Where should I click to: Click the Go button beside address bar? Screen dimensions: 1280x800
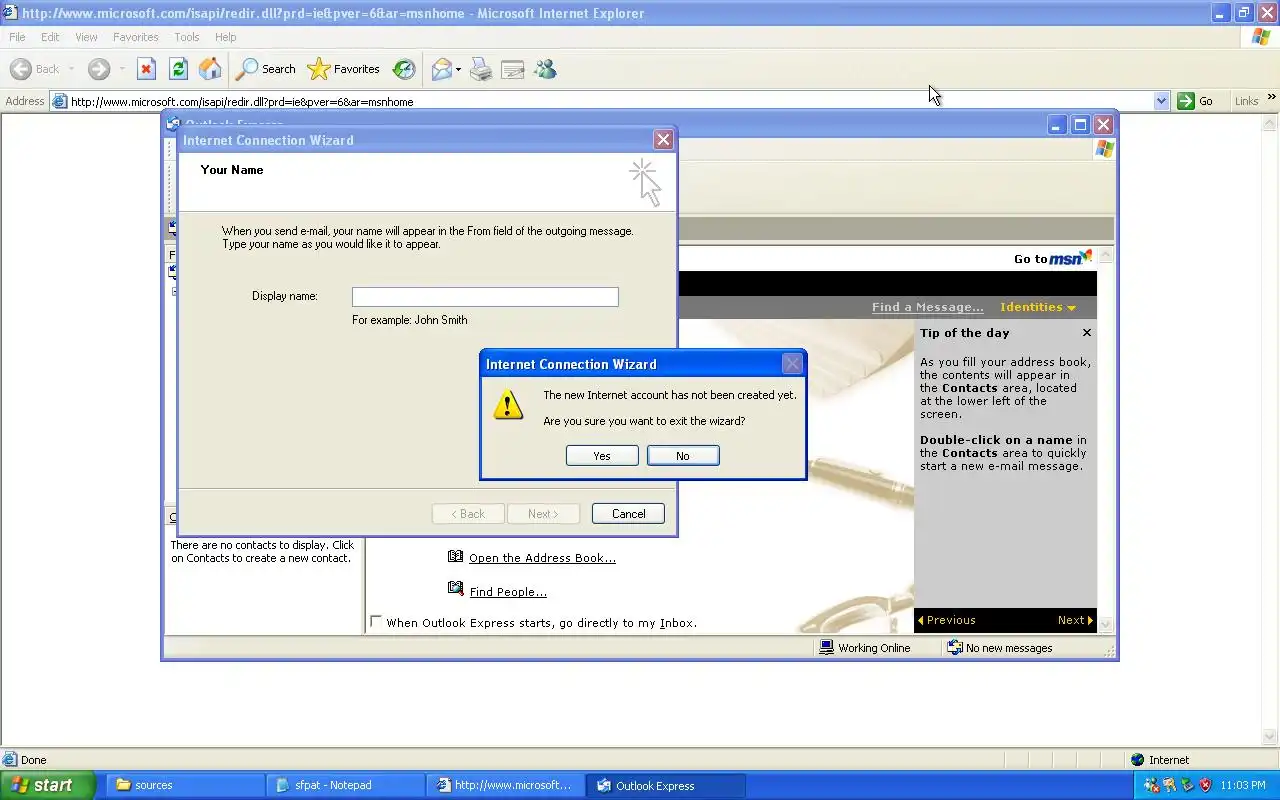coord(1196,101)
